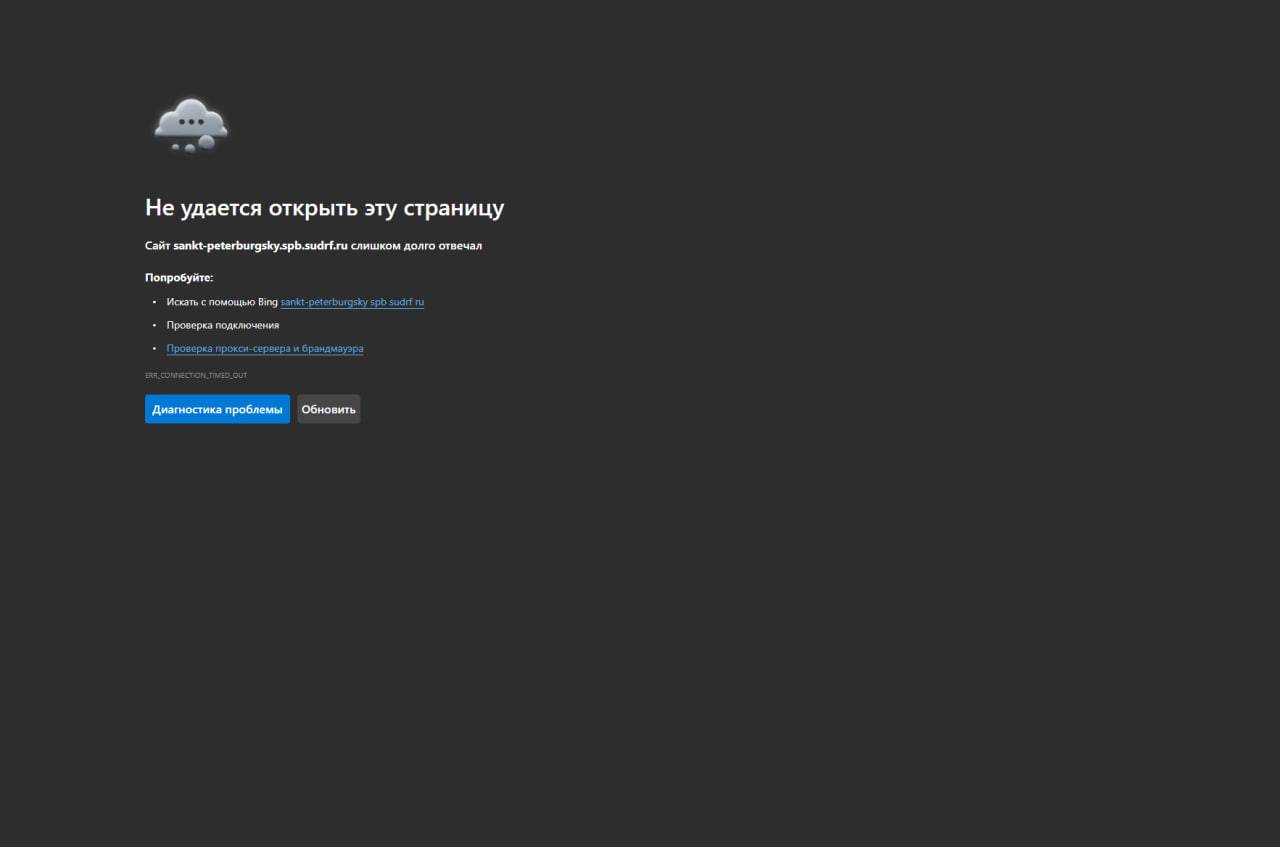Click the word "брандмауэра" in the proxy link

[x=333, y=349]
